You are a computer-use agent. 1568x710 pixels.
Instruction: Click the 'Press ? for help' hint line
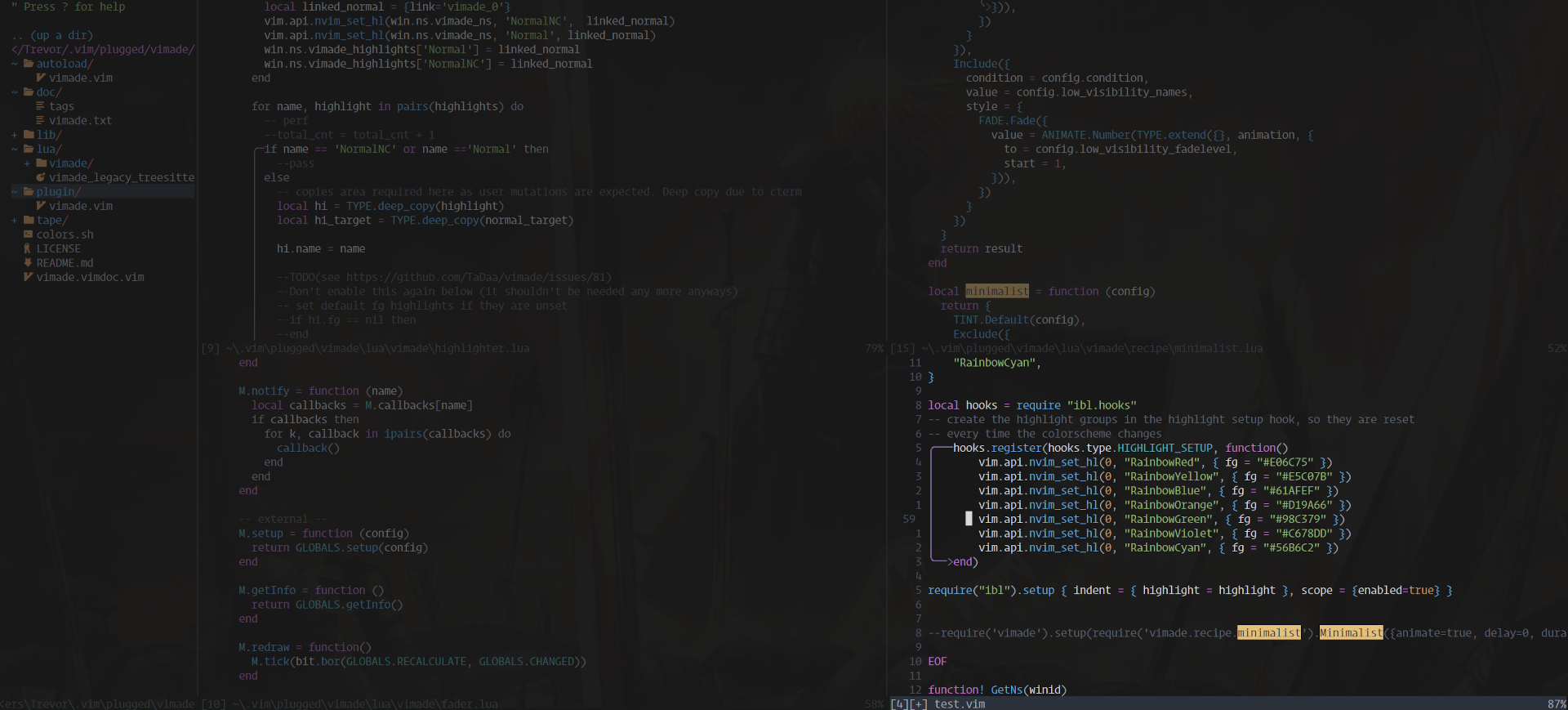[69, 7]
